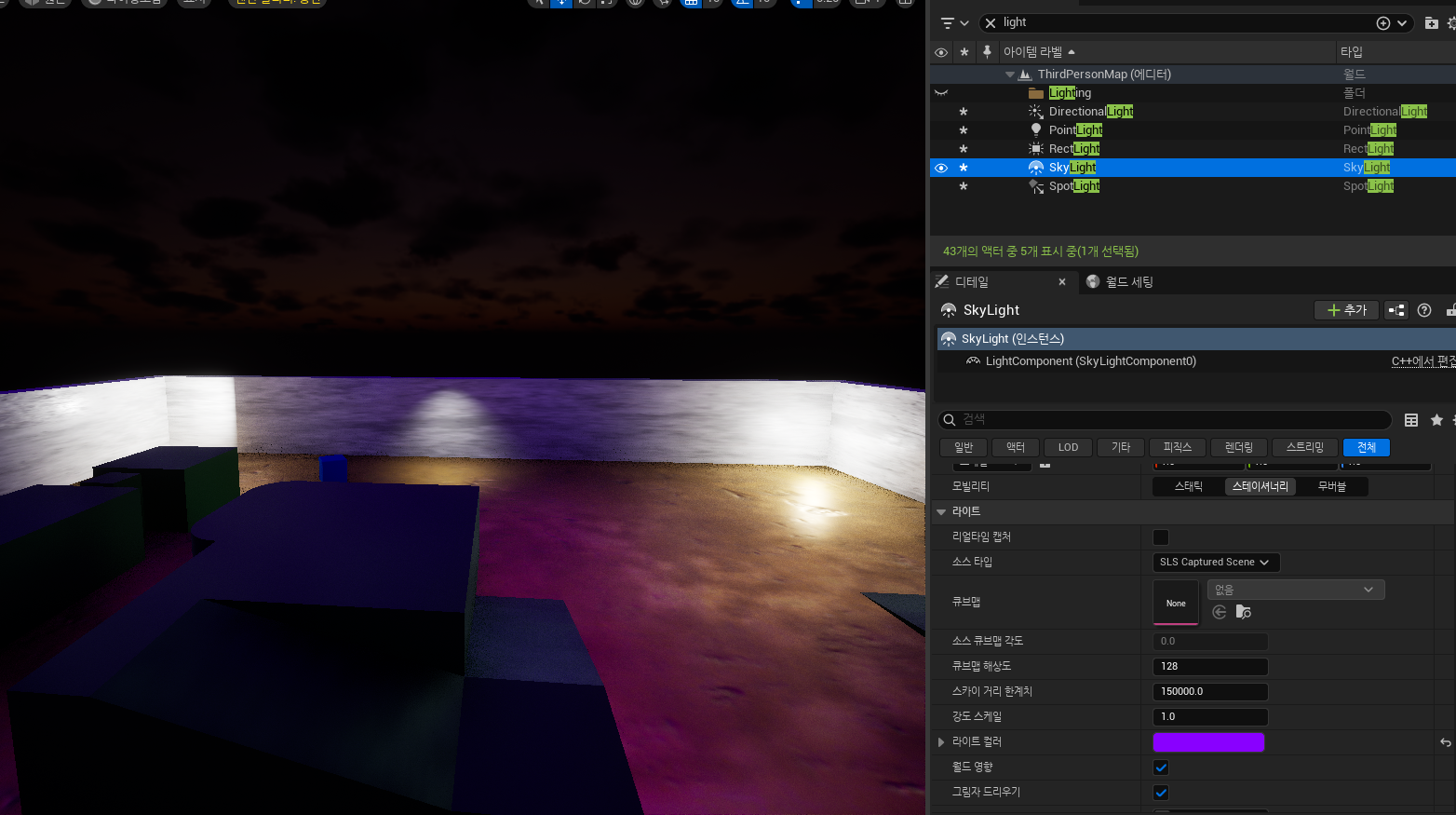Toggle the star on the SkyLight row
This screenshot has width=1456, height=815.
(x=964, y=168)
